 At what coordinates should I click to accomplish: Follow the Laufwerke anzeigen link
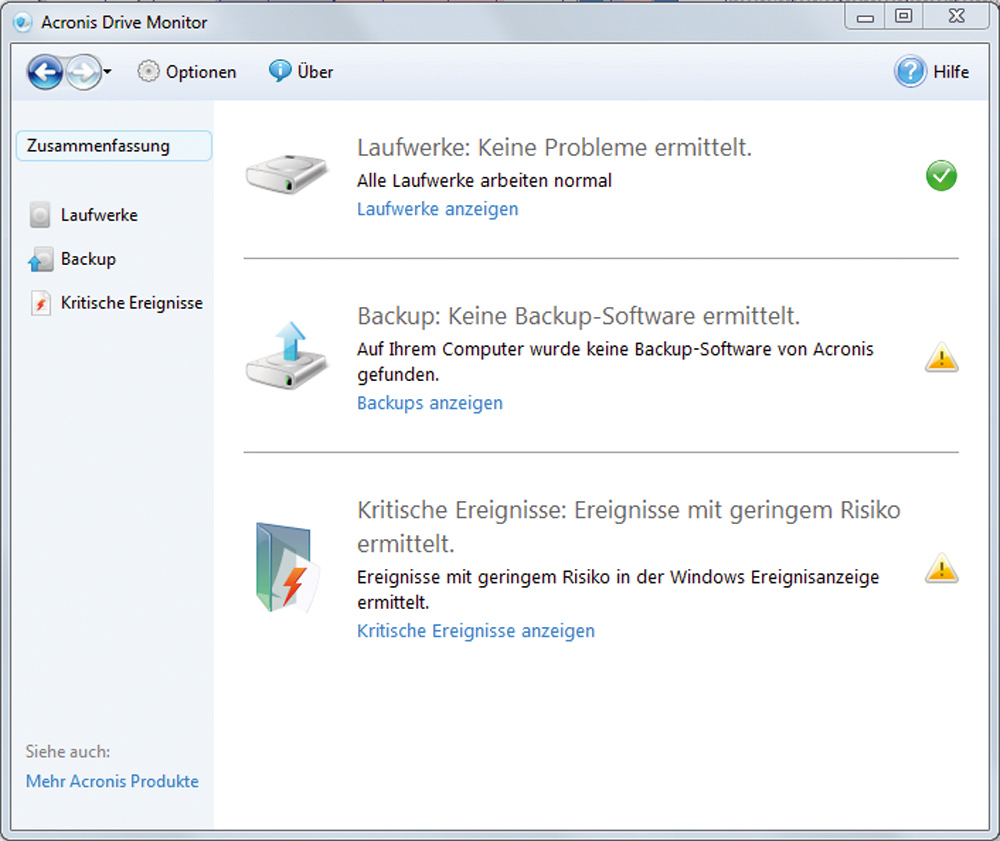438,209
